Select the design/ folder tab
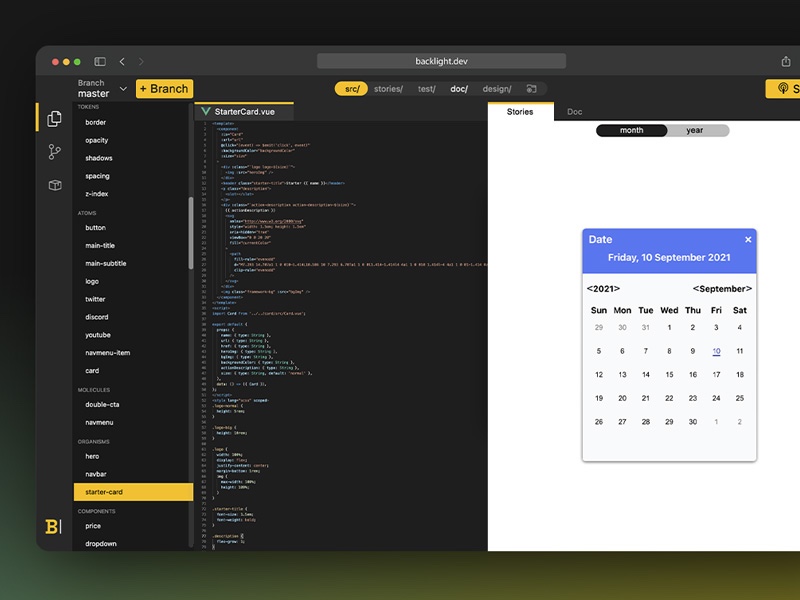800x600 pixels. (497, 89)
